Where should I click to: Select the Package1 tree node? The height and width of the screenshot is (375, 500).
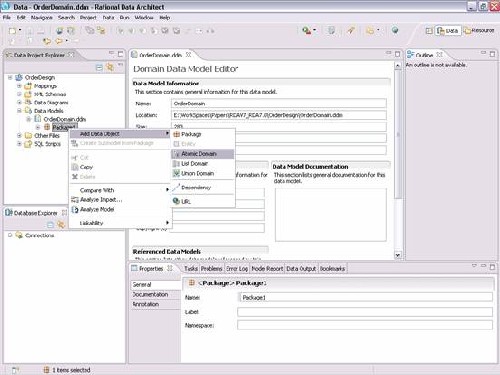(x=64, y=127)
